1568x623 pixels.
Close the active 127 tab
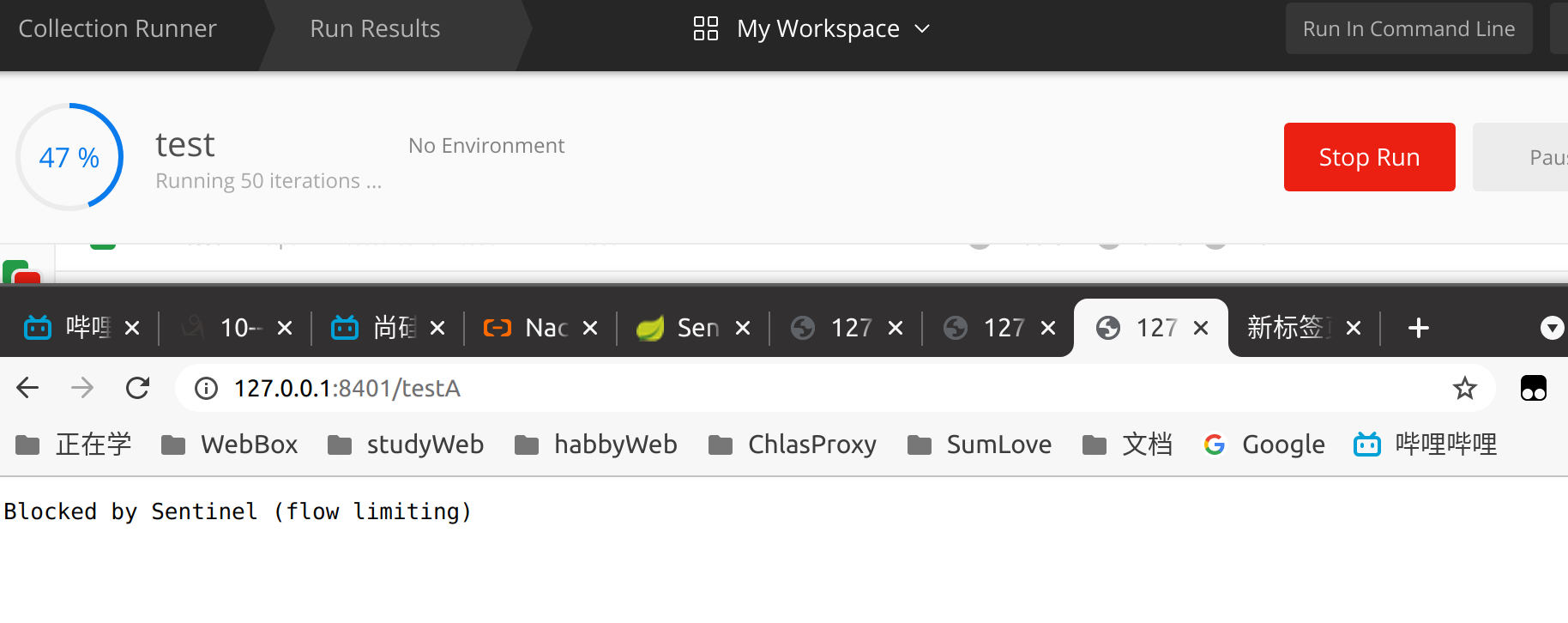(x=1201, y=328)
